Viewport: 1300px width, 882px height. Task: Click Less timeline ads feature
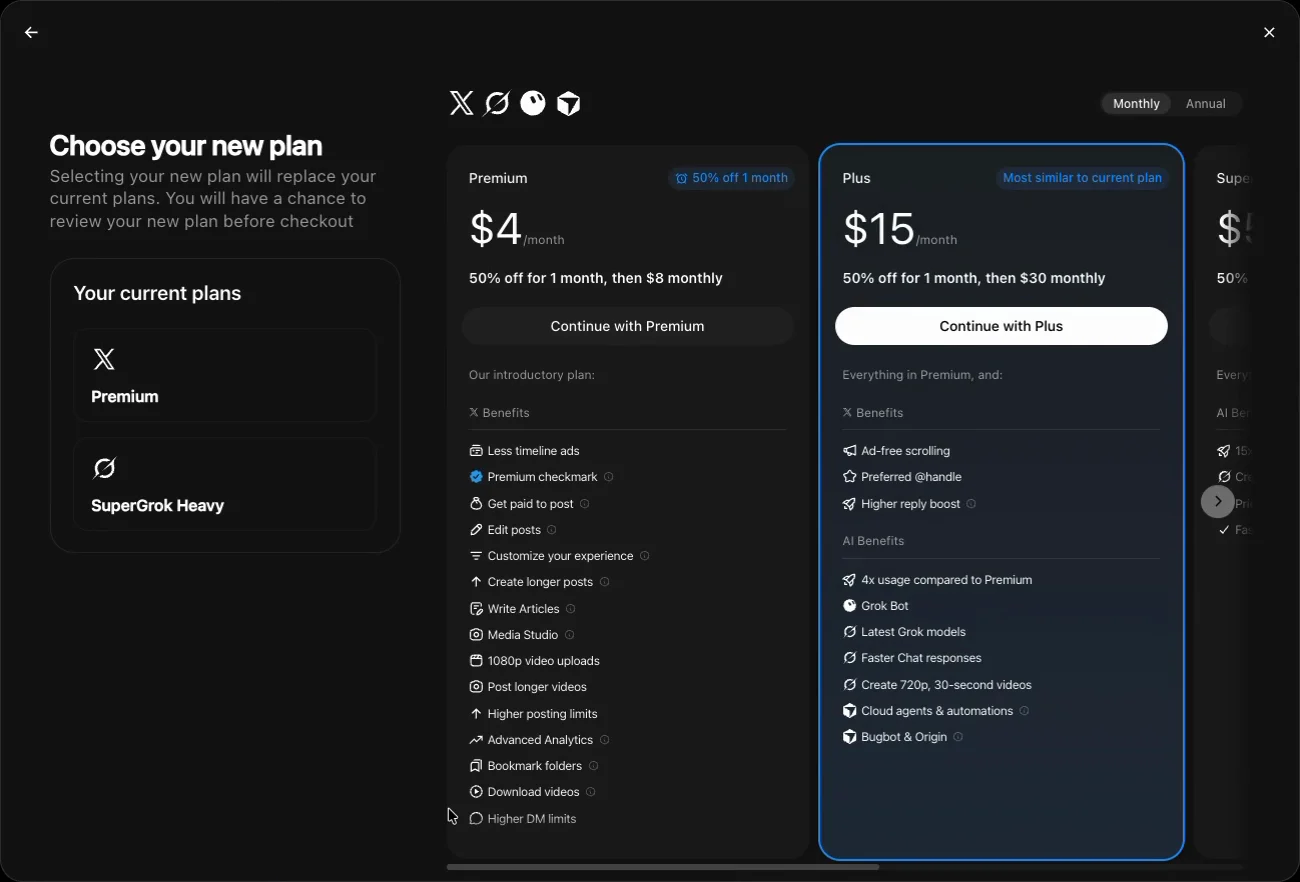tap(524, 451)
